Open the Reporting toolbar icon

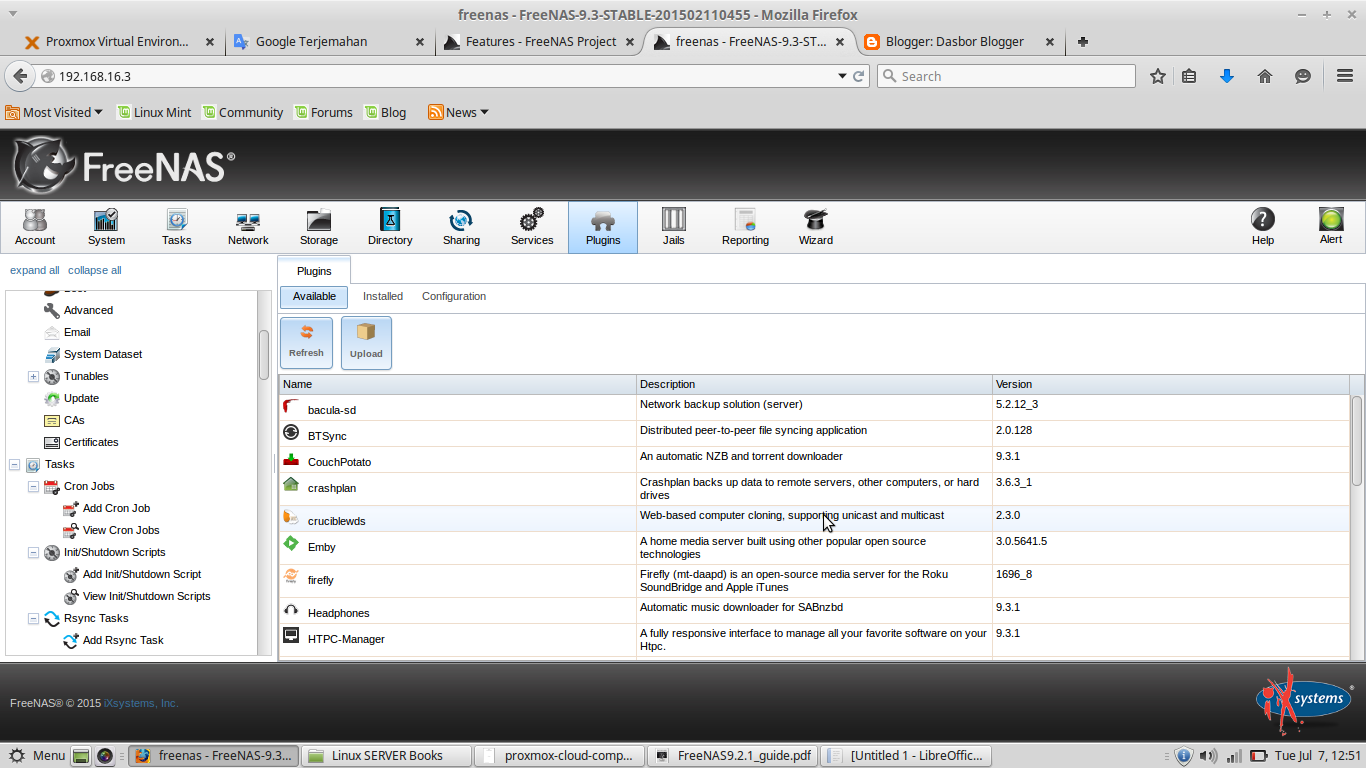[x=745, y=227]
